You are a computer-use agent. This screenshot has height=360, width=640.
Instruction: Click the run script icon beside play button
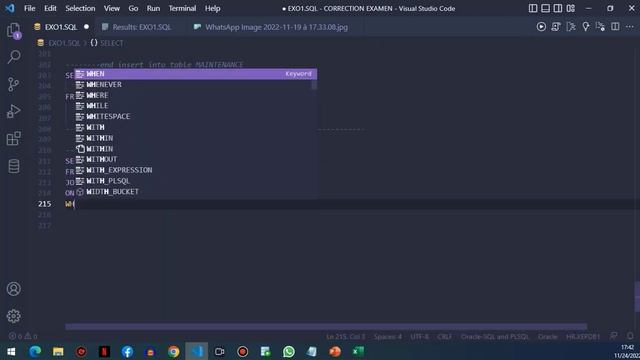click(556, 27)
